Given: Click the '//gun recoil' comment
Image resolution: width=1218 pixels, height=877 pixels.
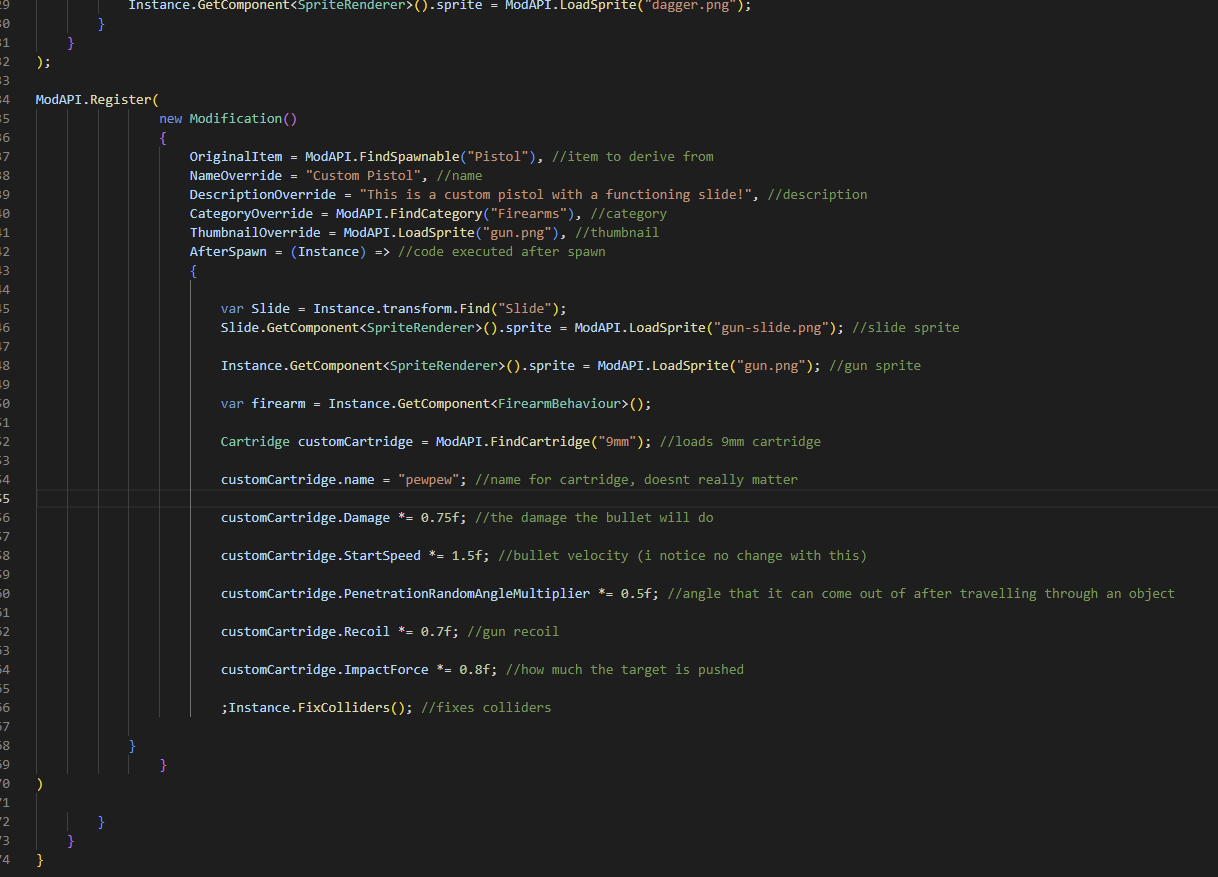Looking at the screenshot, I should [x=513, y=631].
